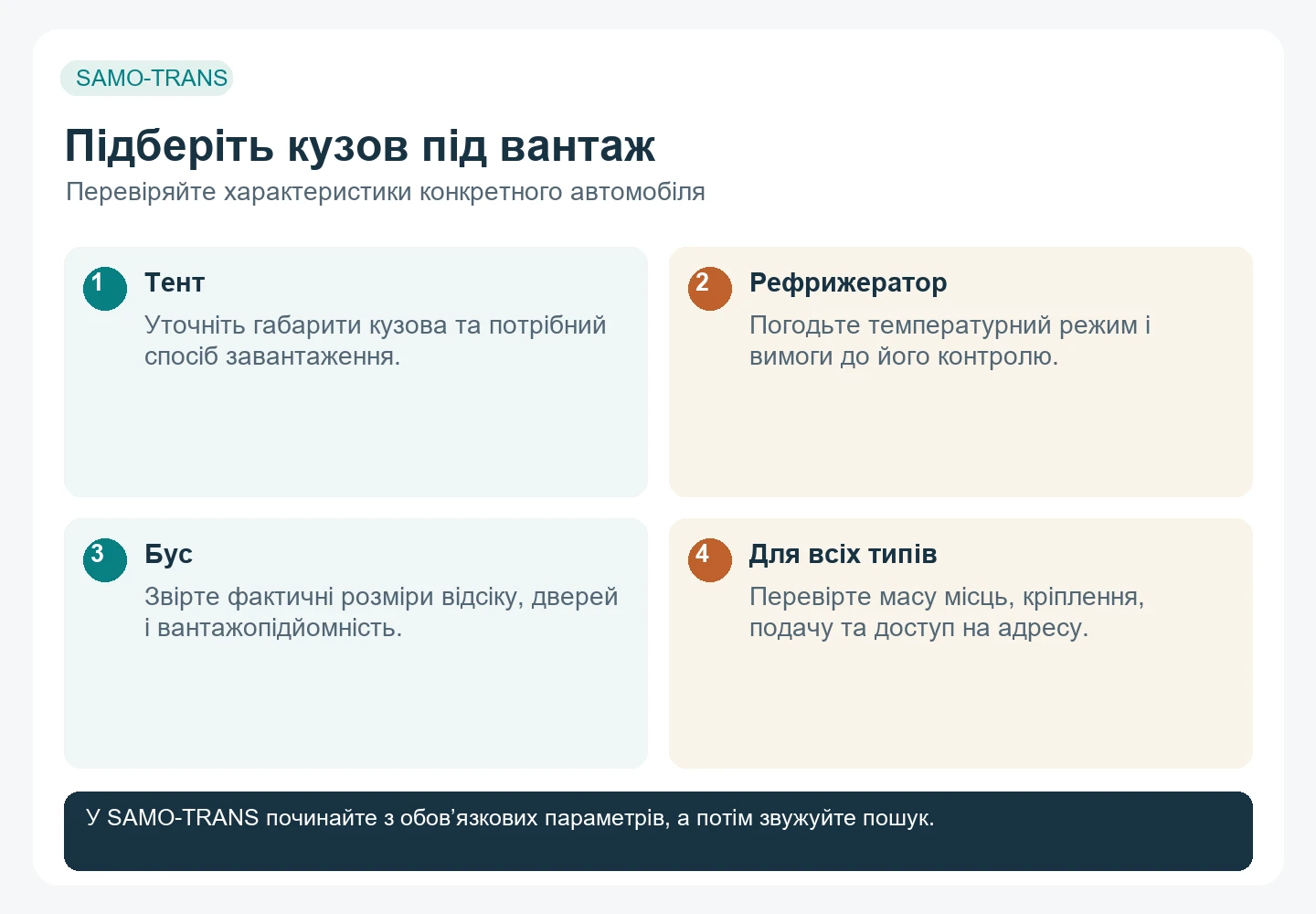Click the "Тент" card title
This screenshot has width=1316, height=914.
click(x=175, y=282)
